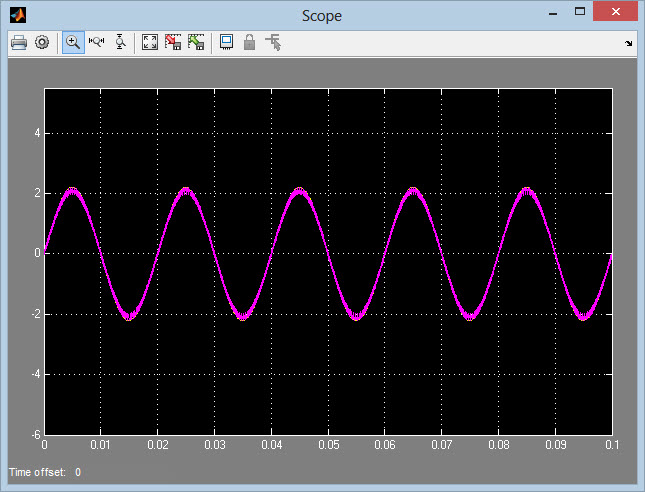Screen dimensions: 645x492
Task: Click the Autoscale icon
Action: coord(150,42)
